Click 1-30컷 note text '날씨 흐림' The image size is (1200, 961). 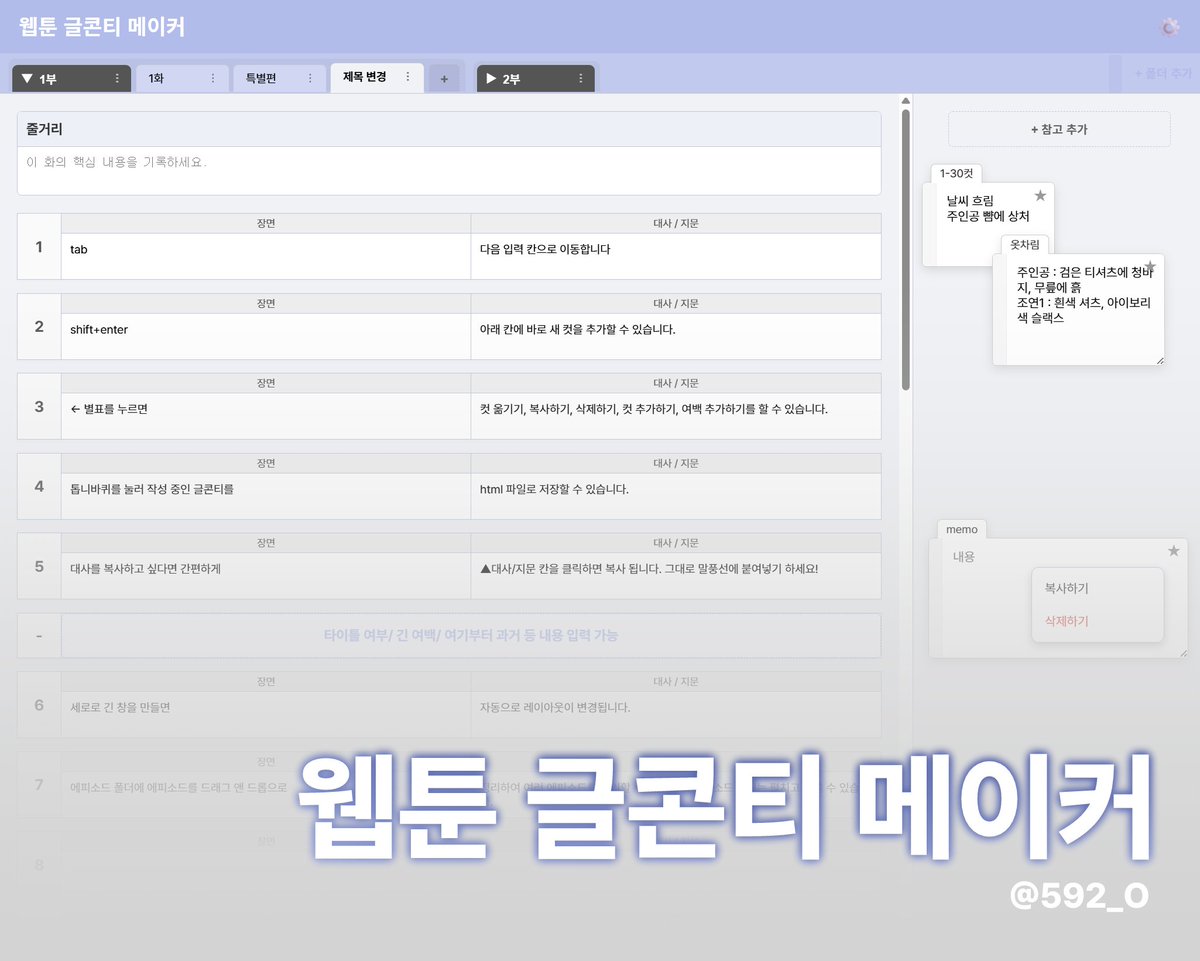pyautogui.click(x=970, y=201)
